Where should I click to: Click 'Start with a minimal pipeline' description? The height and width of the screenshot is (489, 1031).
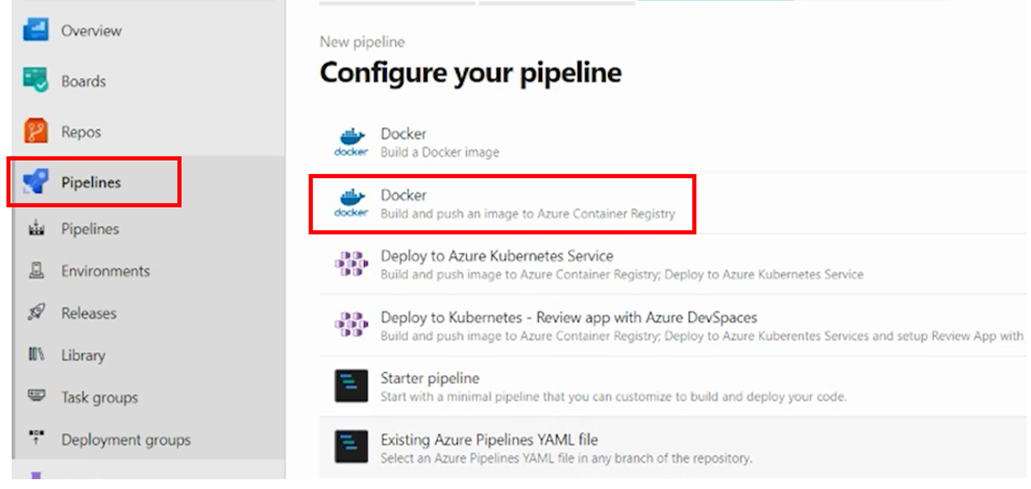(x=613, y=397)
